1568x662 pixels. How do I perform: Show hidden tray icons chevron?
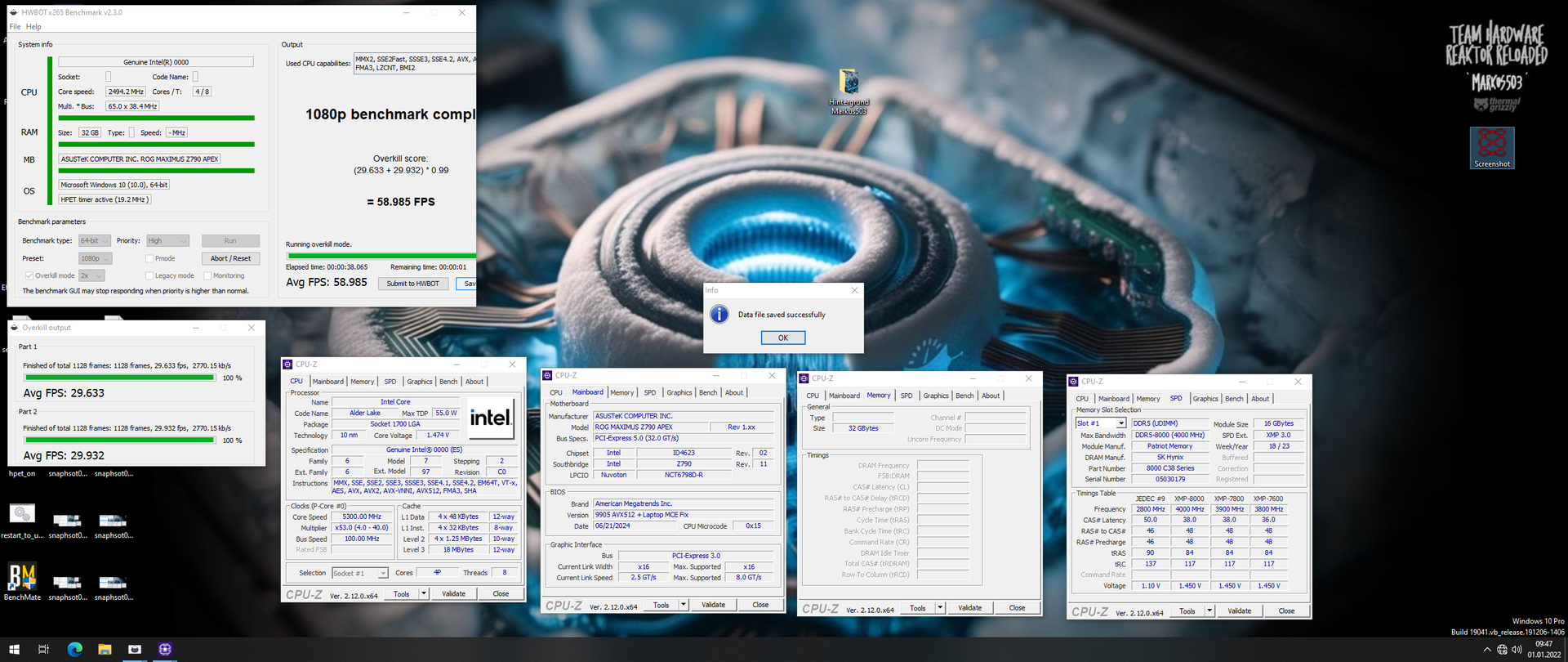click(1486, 650)
